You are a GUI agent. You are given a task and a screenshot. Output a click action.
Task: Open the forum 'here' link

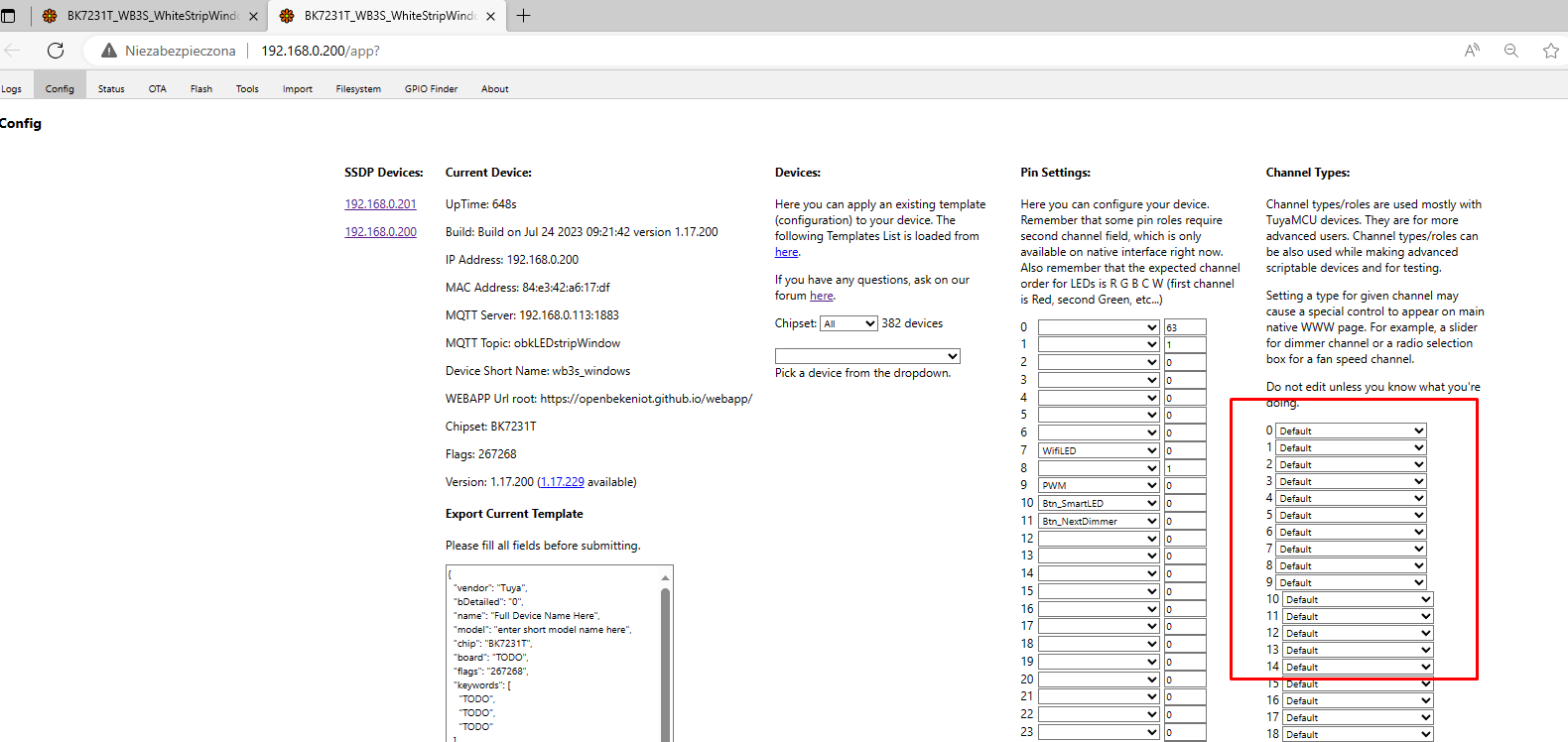click(822, 296)
